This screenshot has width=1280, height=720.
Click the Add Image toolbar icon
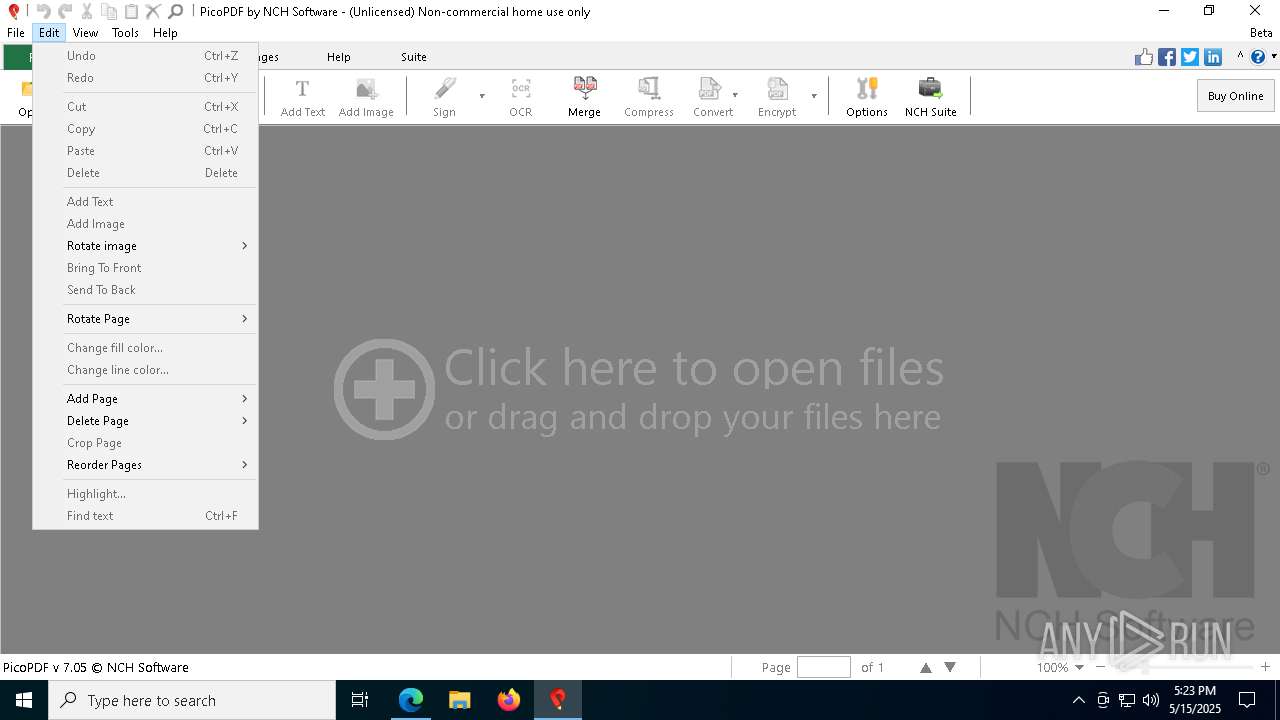coord(366,97)
